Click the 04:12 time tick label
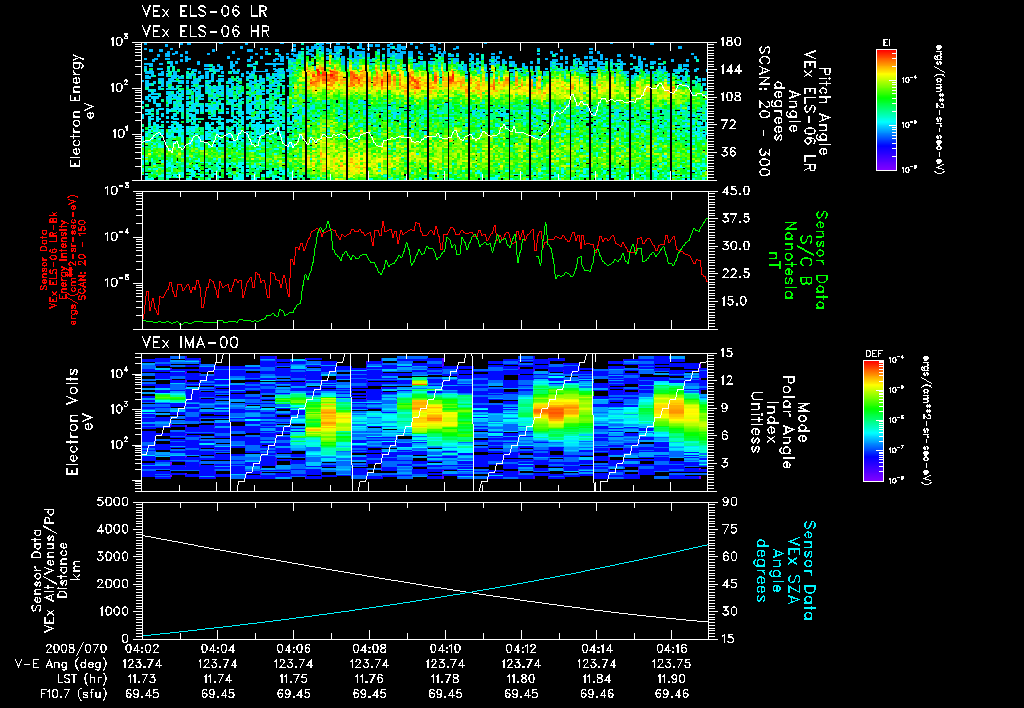 521,649
